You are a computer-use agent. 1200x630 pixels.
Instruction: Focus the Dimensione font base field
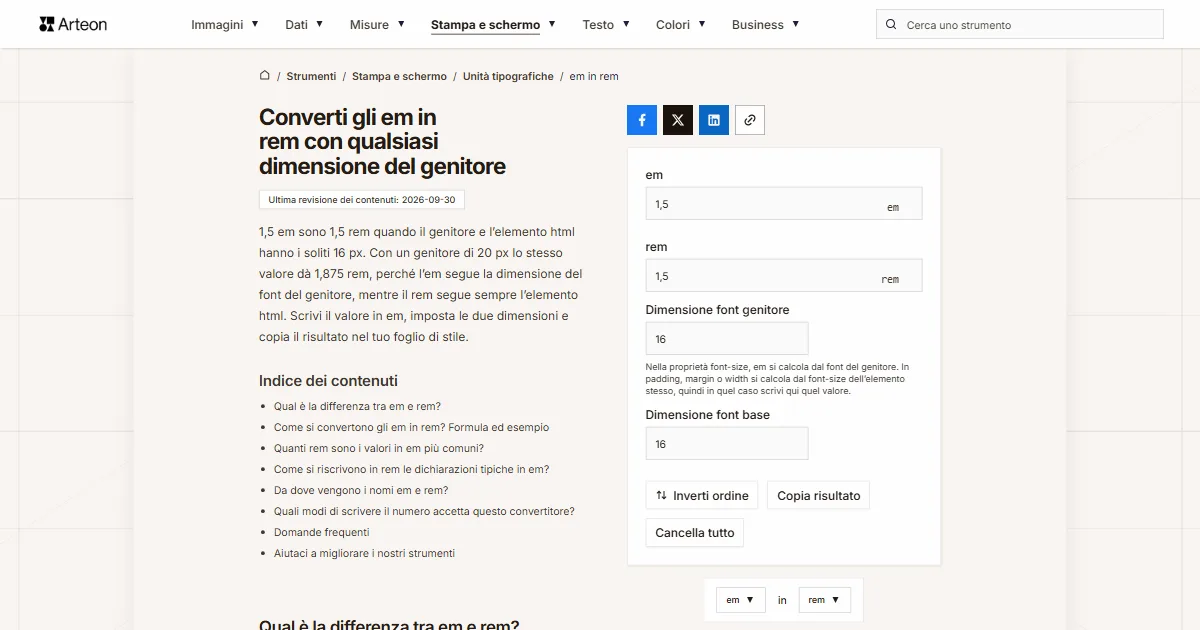(727, 444)
